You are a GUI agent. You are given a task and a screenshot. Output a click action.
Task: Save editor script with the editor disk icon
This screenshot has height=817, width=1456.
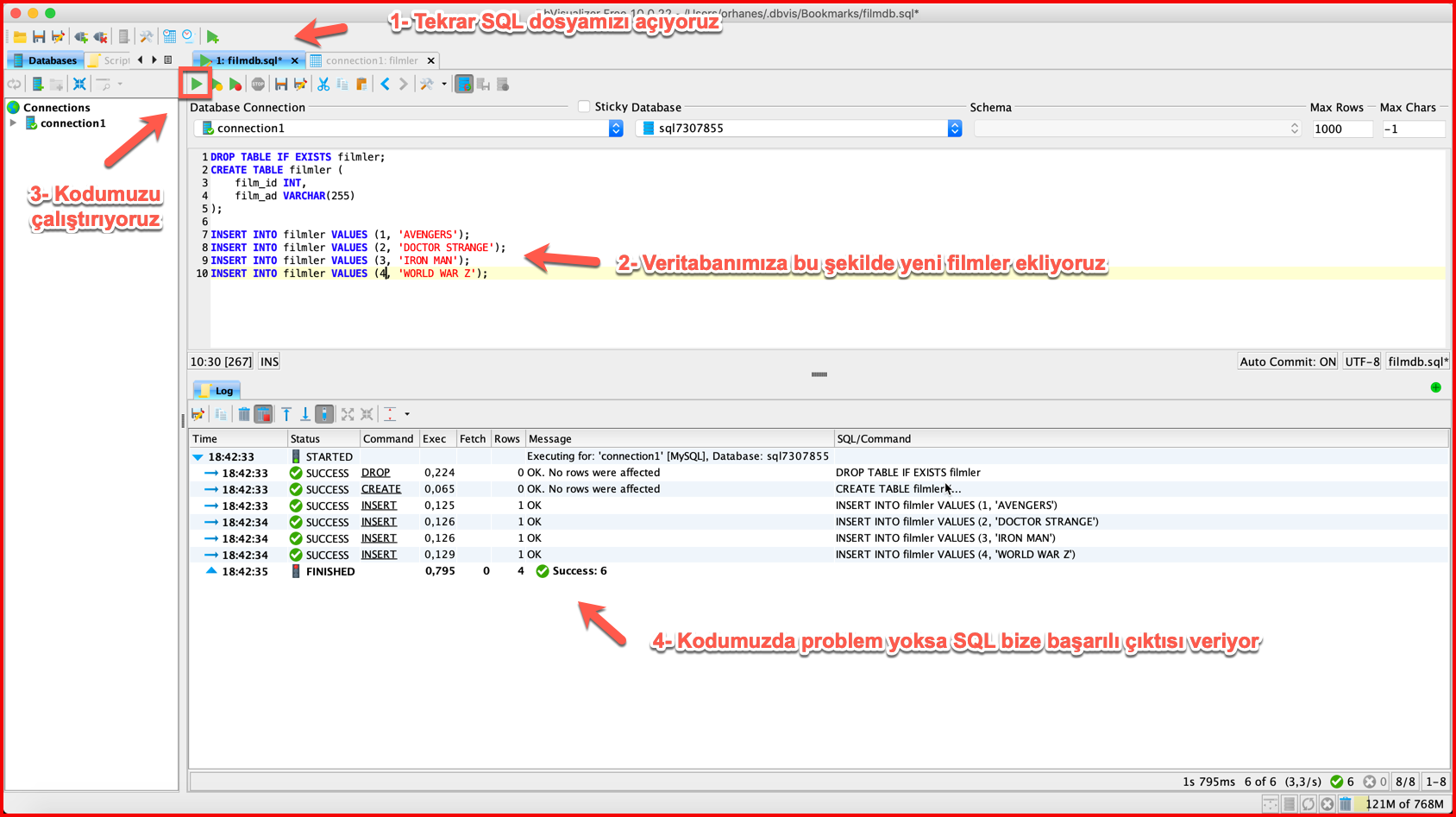[280, 84]
